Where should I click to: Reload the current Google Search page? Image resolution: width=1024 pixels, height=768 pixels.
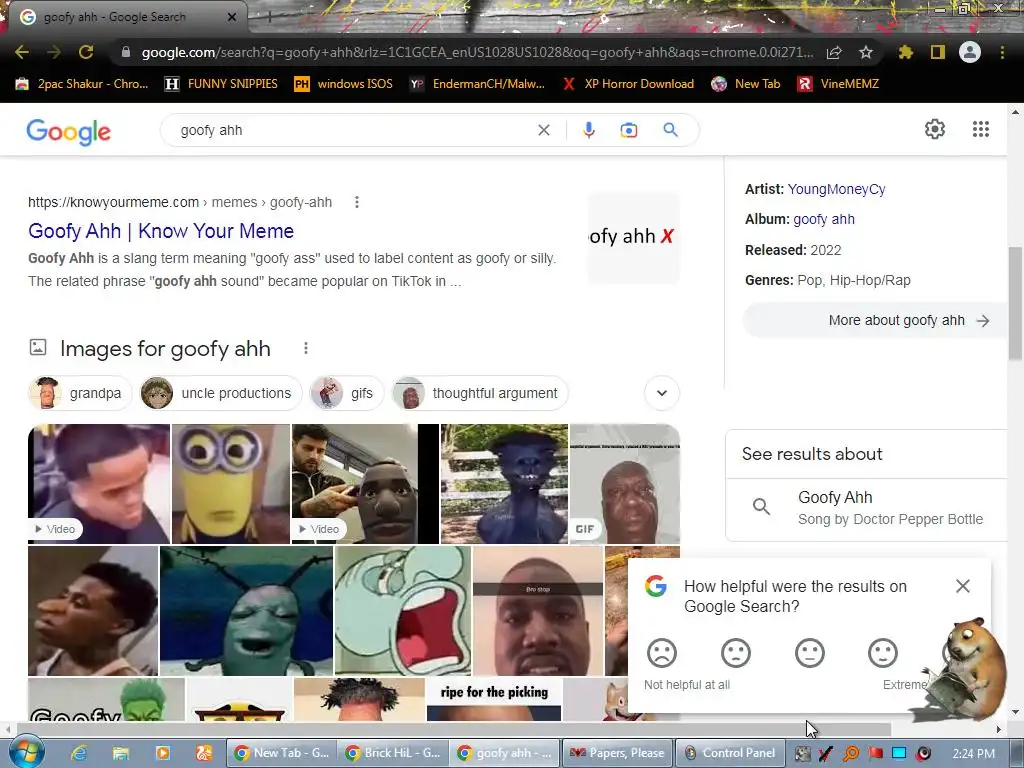(86, 52)
